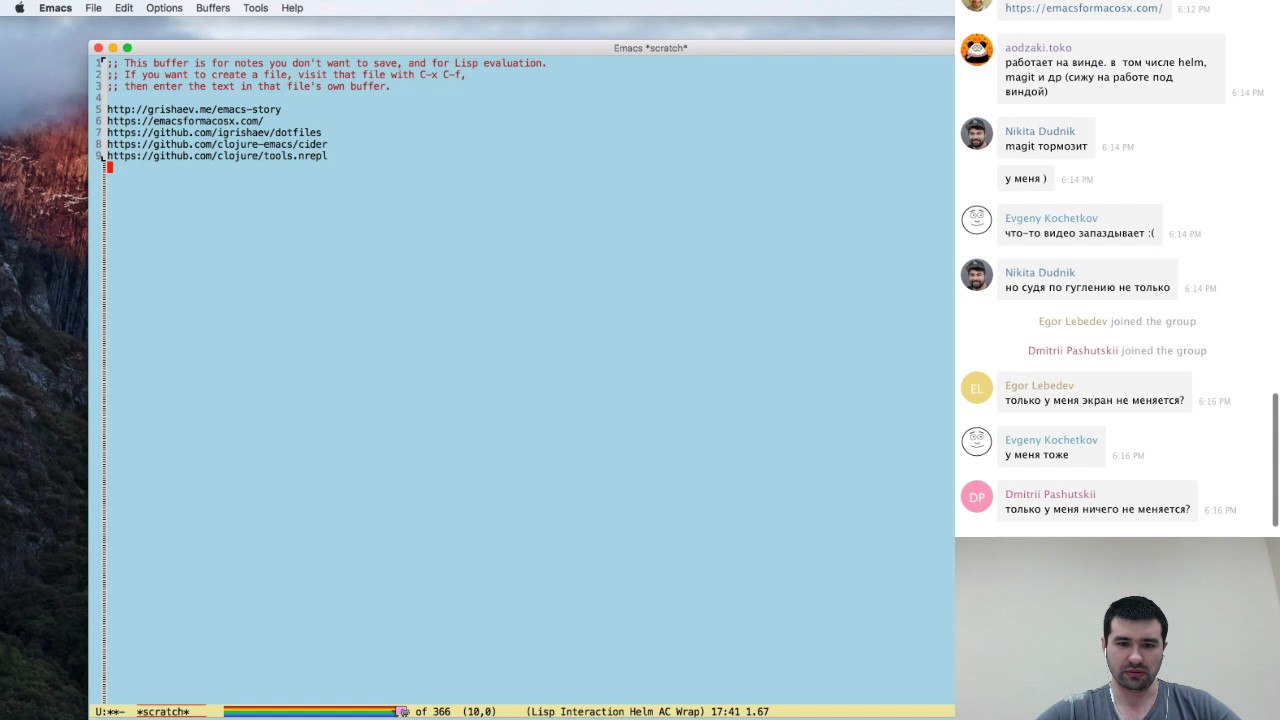Open the emacsformacosx.com link in chat
Image resolution: width=1280 pixels, height=720 pixels.
[1083, 8]
